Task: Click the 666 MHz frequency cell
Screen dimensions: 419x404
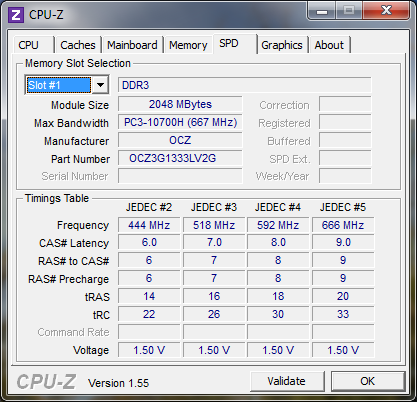Action: coord(343,225)
